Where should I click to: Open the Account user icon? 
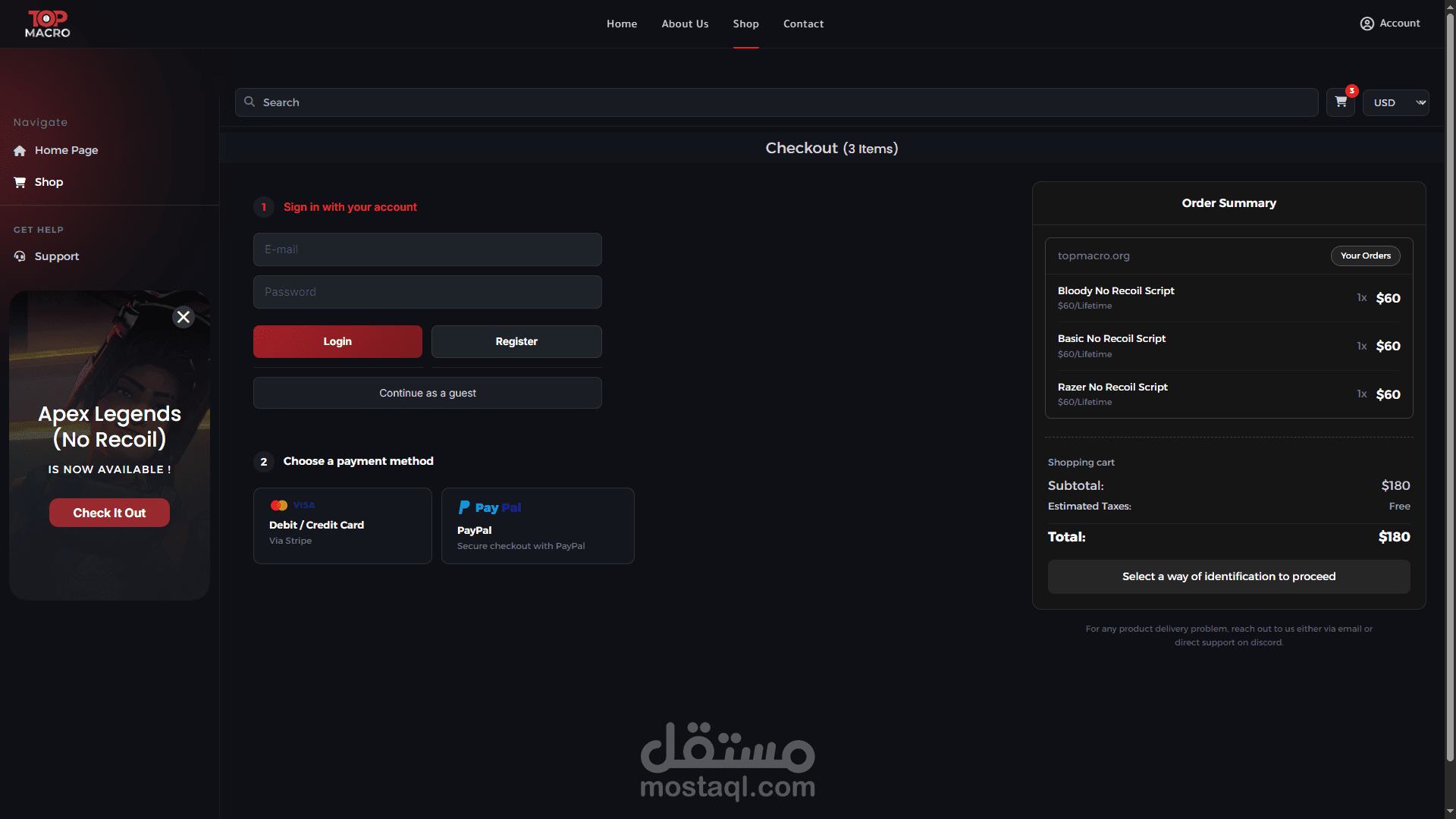pyautogui.click(x=1367, y=24)
